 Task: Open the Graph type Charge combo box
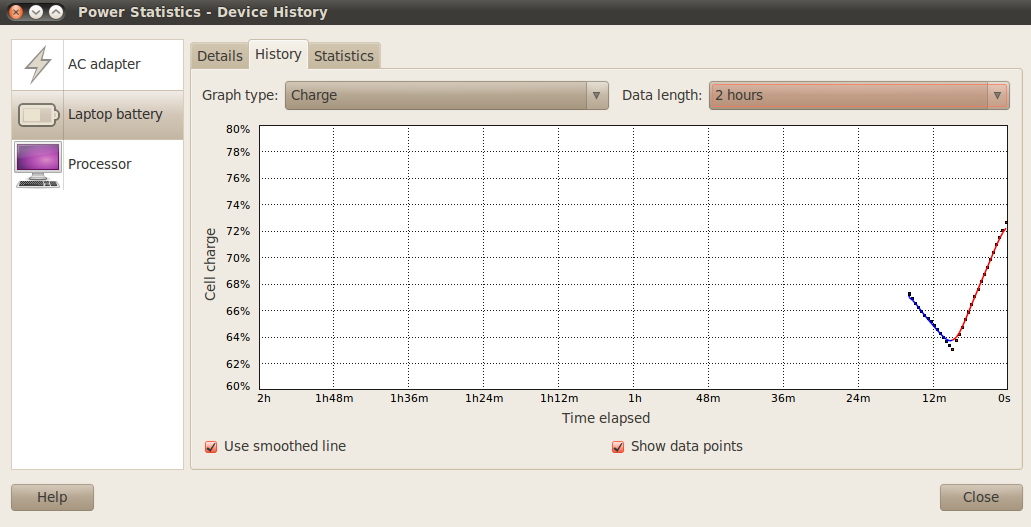446,95
